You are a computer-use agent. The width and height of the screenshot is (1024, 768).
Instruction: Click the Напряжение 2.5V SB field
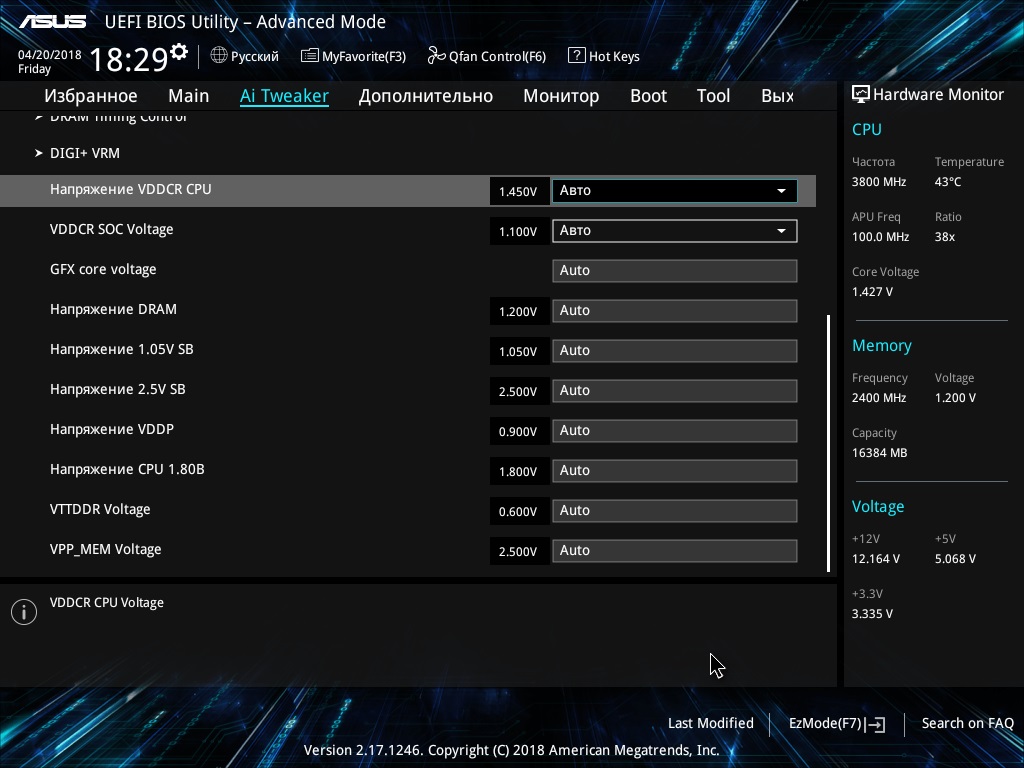[675, 391]
